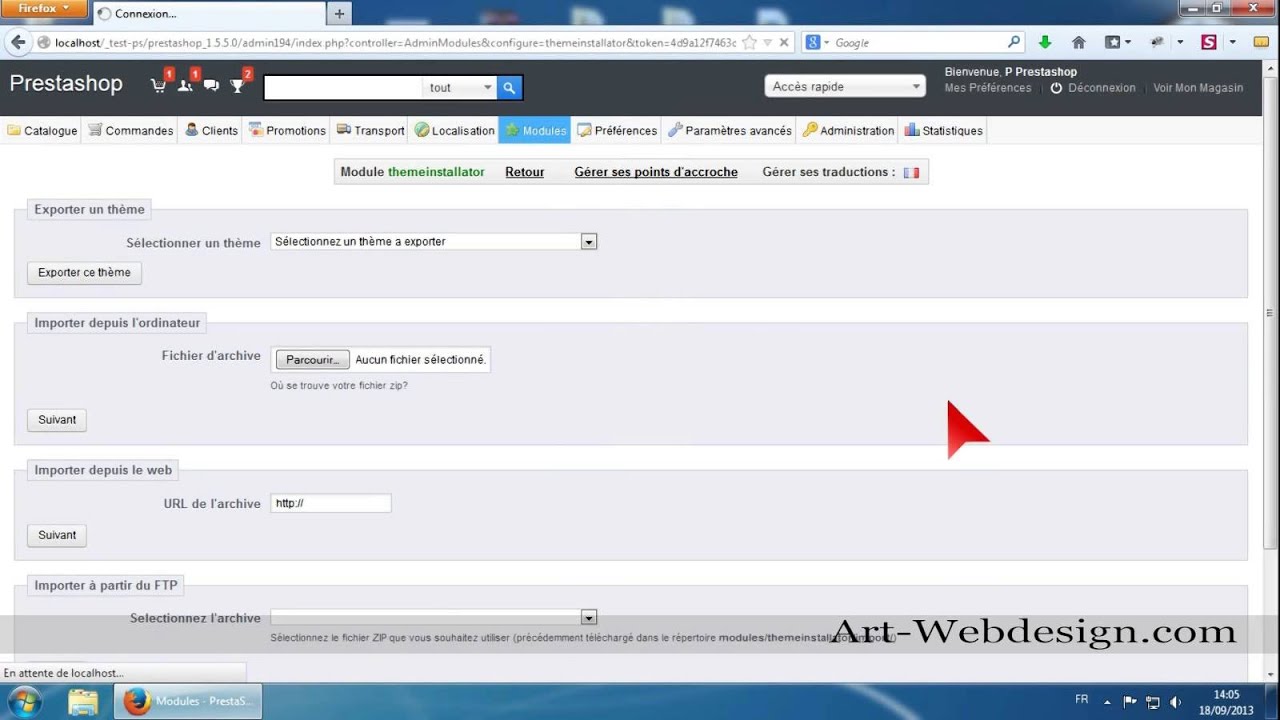Open the new customers notification icon
Image resolution: width=1280 pixels, height=720 pixels.
185,86
